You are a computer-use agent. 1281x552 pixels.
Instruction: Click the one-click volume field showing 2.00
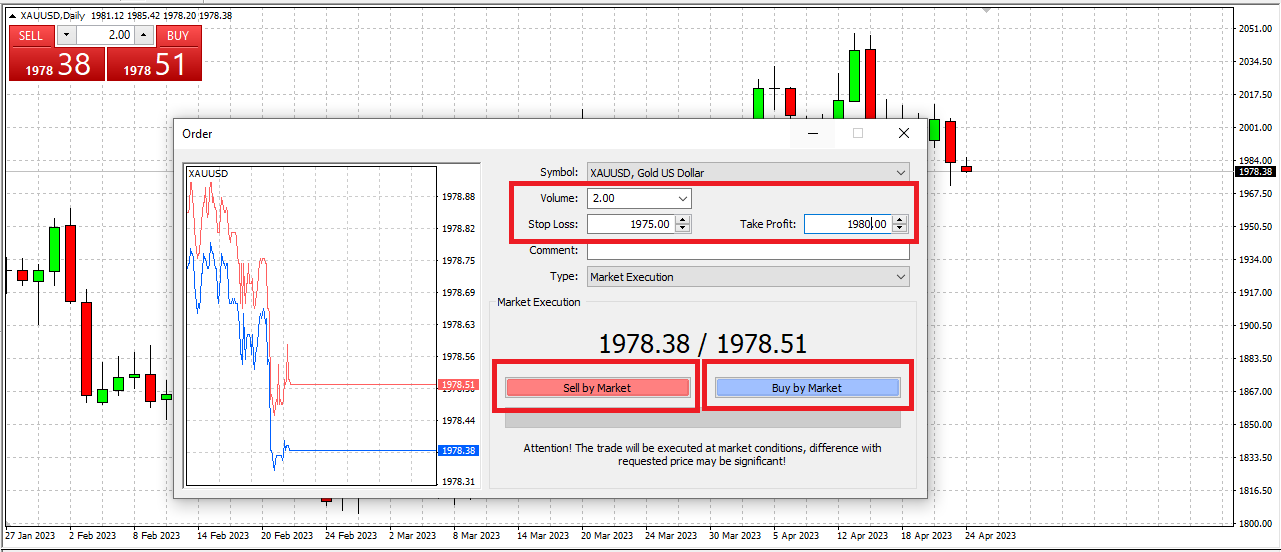click(x=104, y=35)
